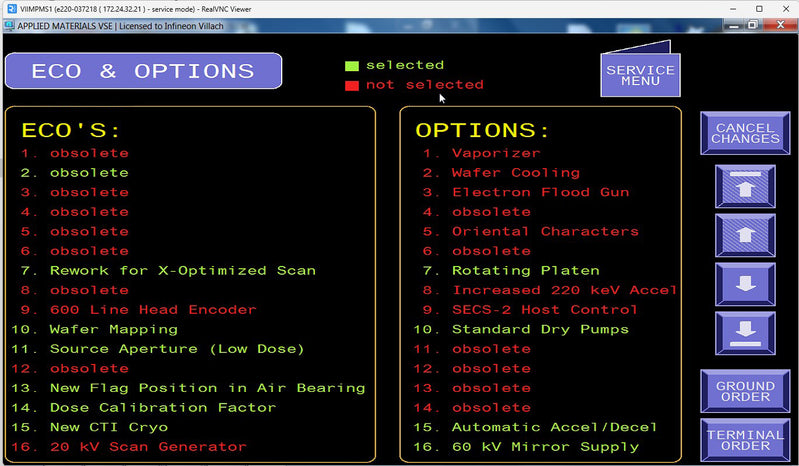The height and width of the screenshot is (466, 799).
Task: Toggle option 7 Rotating Platen
Action: (x=511, y=270)
